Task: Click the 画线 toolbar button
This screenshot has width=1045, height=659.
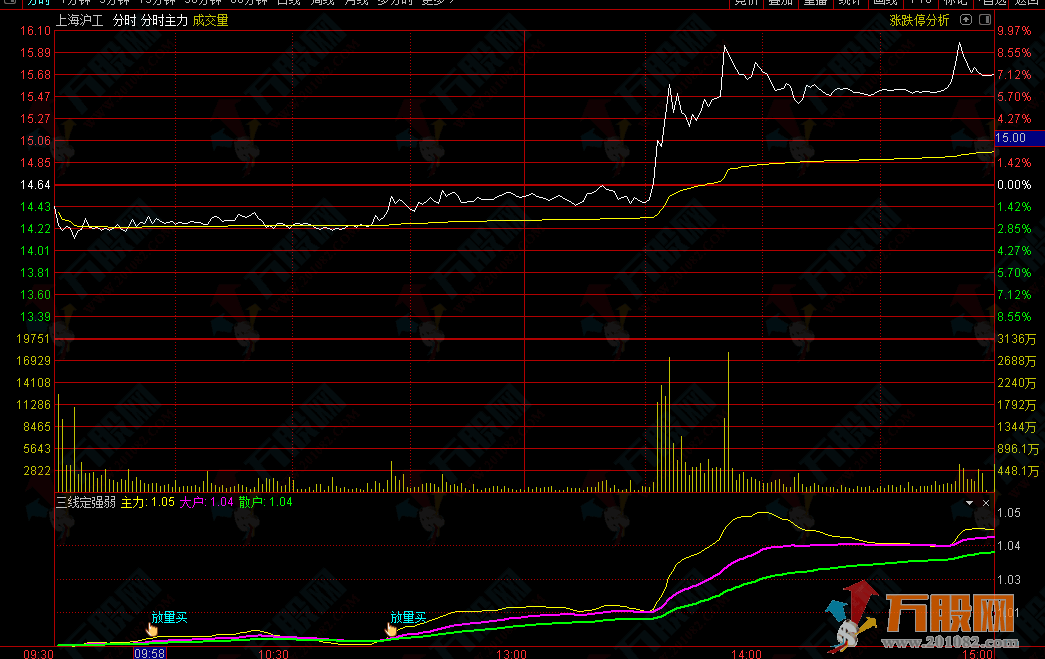Action: pyautogui.click(x=885, y=3)
